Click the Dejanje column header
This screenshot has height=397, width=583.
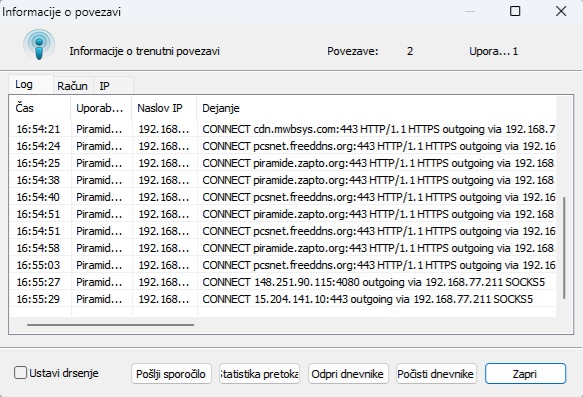coord(376,108)
